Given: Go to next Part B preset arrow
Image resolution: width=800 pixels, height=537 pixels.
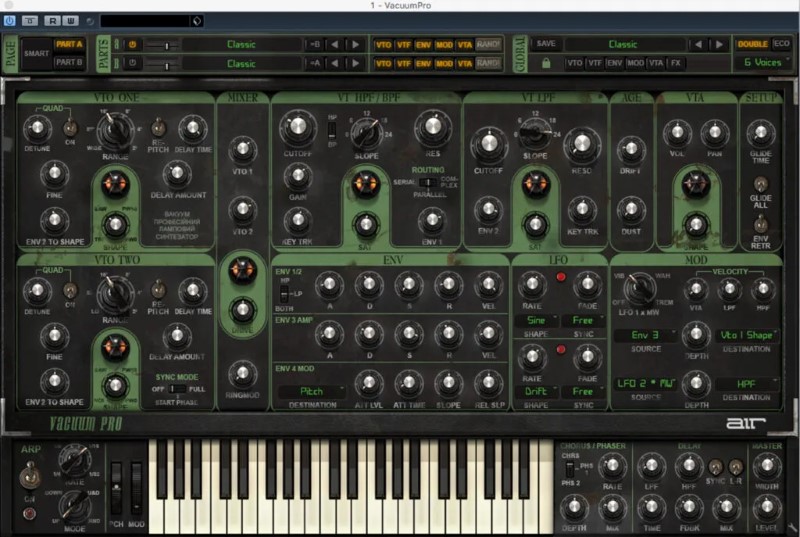Looking at the screenshot, I should (x=356, y=63).
